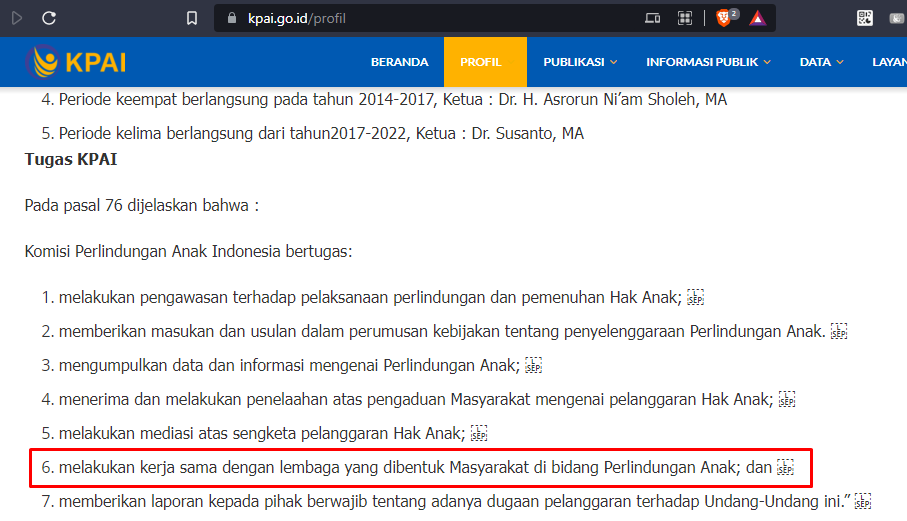Click the Brave Rewards triangle icon
Image resolution: width=907 pixels, height=521 pixels.
(758, 19)
